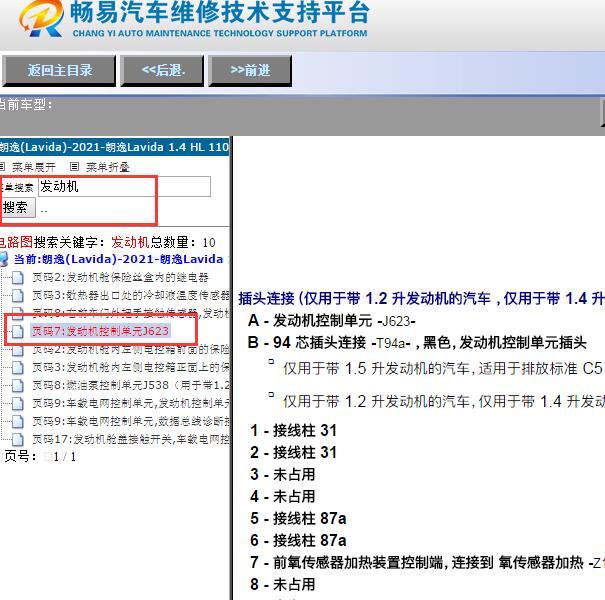Click the vehicle header 朗逸(Lavida)-2021-朗逸Lavida 1.4 HL
This screenshot has height=600, width=605.
pos(115,147)
